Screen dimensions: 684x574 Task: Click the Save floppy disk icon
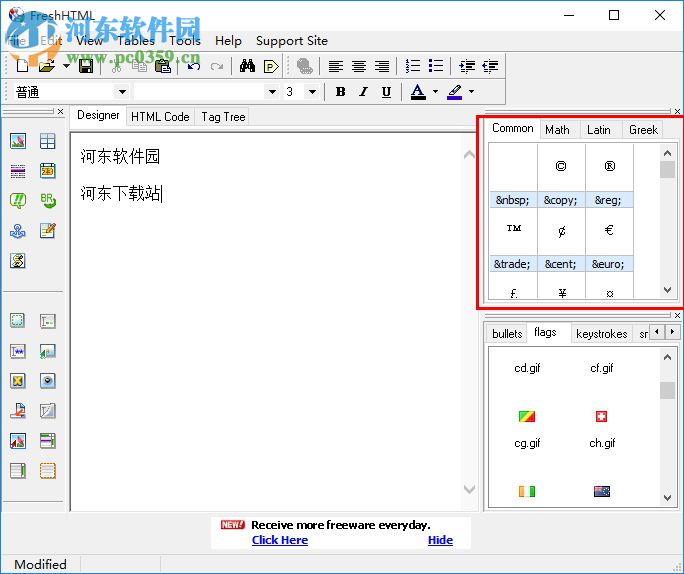[86, 66]
